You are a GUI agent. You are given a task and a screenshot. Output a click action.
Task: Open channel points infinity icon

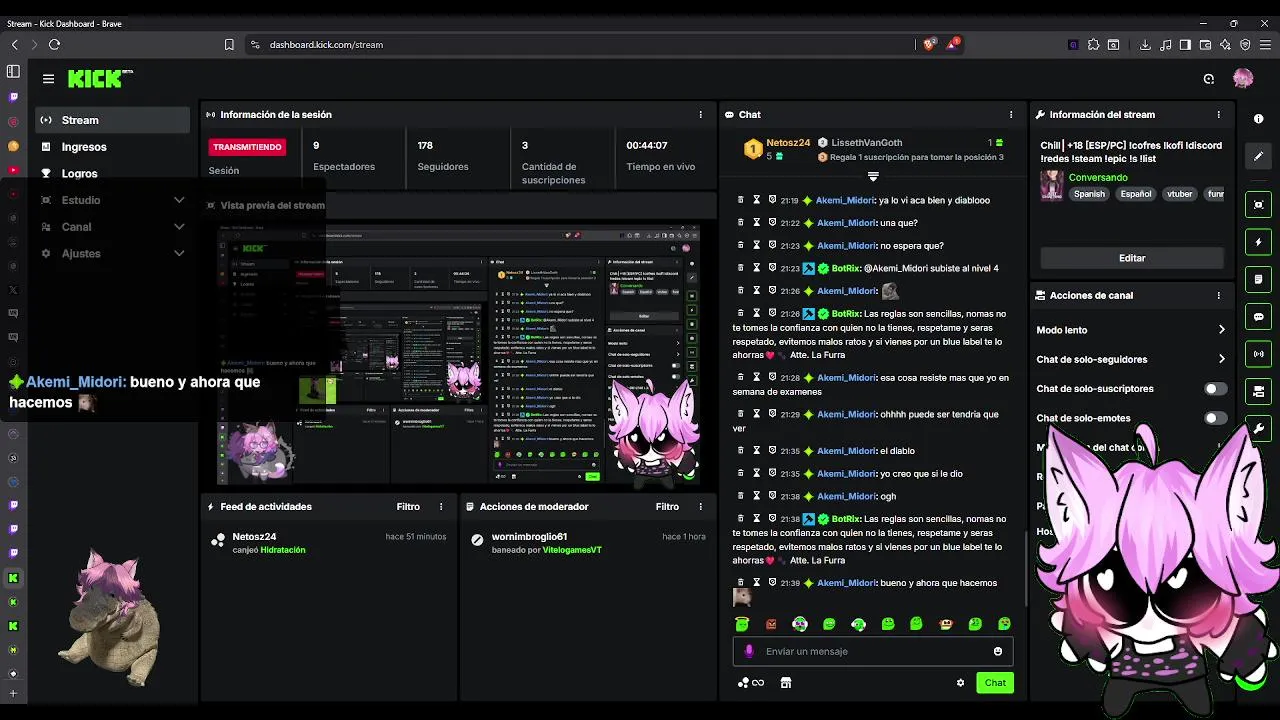[x=751, y=683]
